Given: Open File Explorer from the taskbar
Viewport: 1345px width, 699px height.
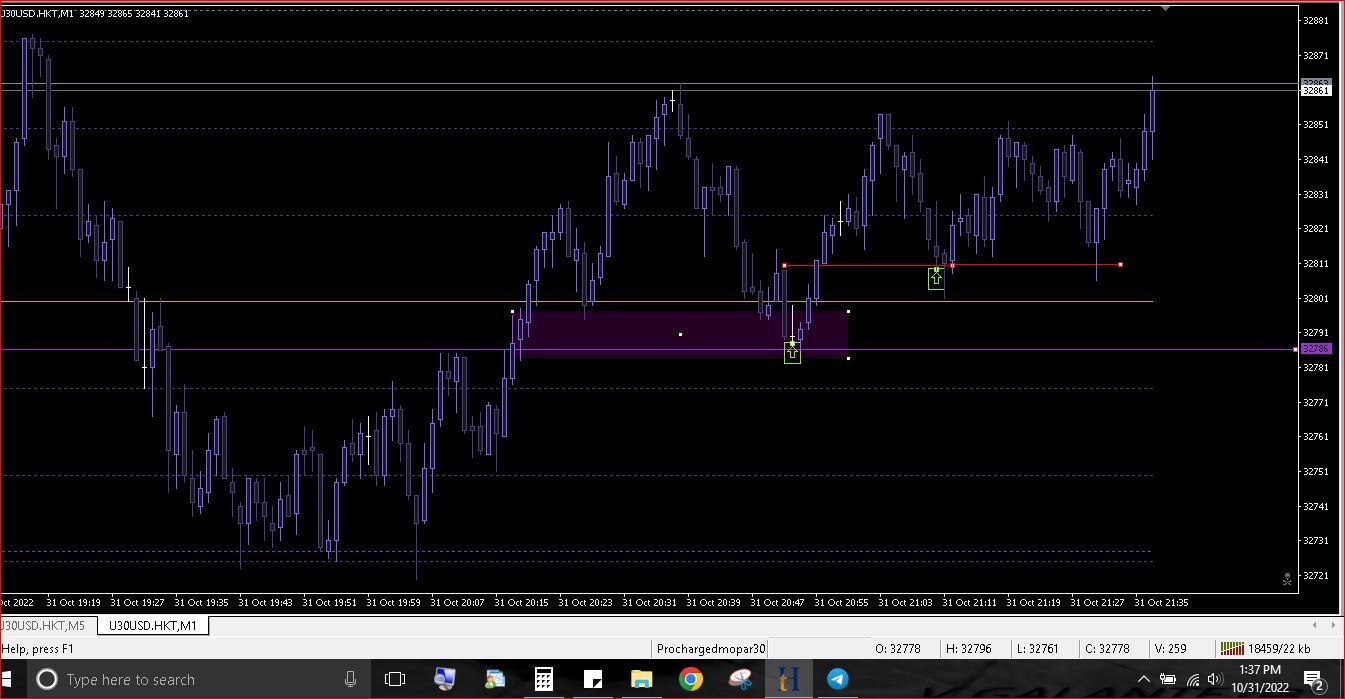Looking at the screenshot, I should click(x=641, y=680).
